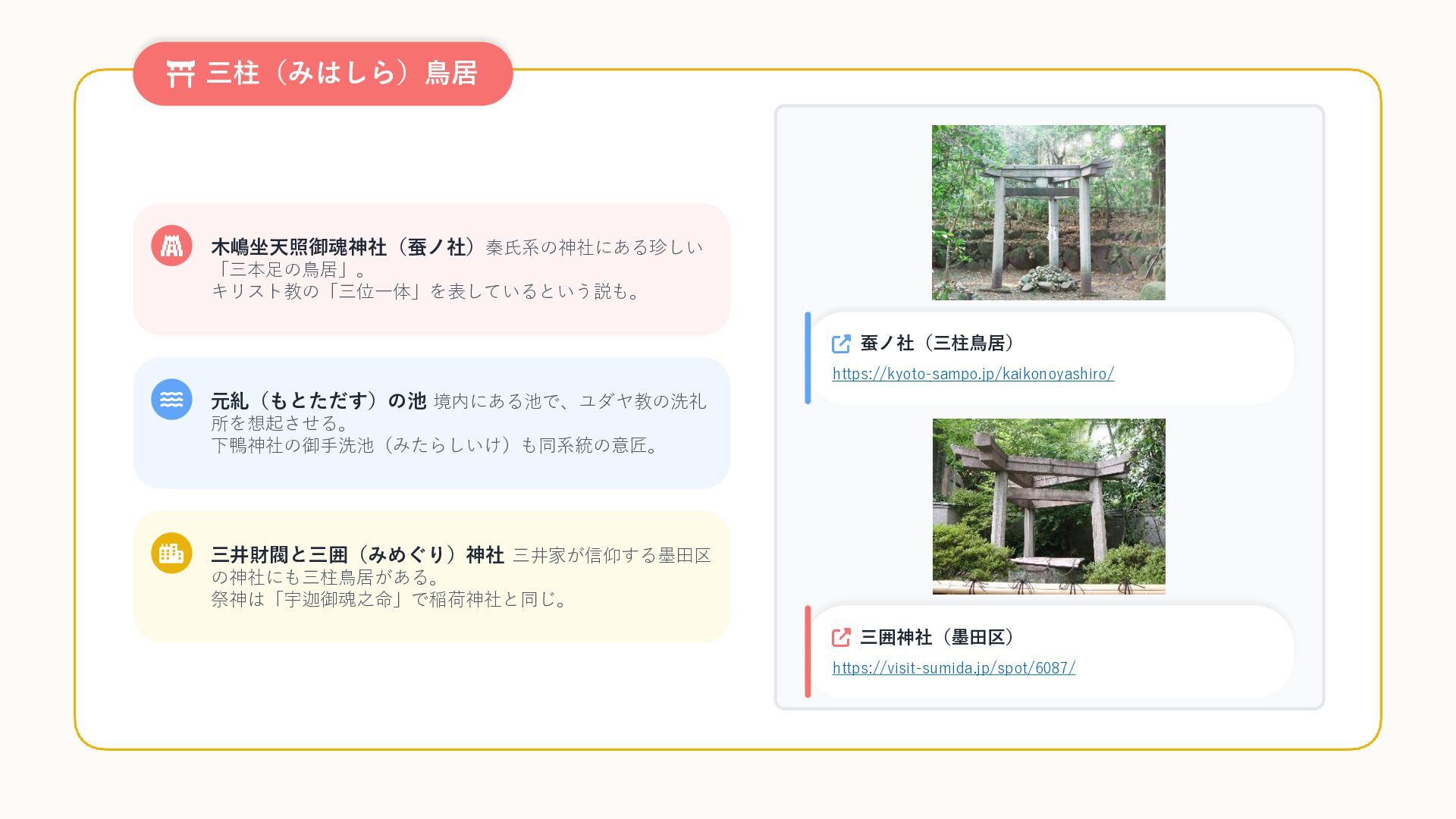This screenshot has height=819, width=1456.
Task: Click the 三囲神社 three-pillar torii photo
Action: click(1048, 506)
